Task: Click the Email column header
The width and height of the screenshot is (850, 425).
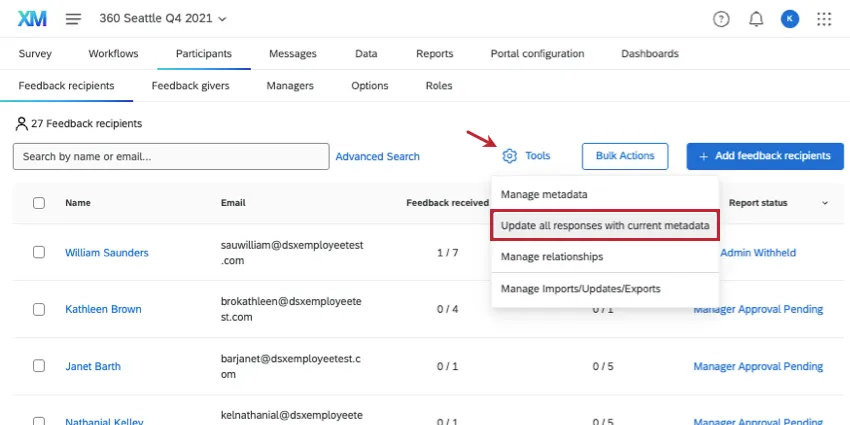Action: click(233, 203)
